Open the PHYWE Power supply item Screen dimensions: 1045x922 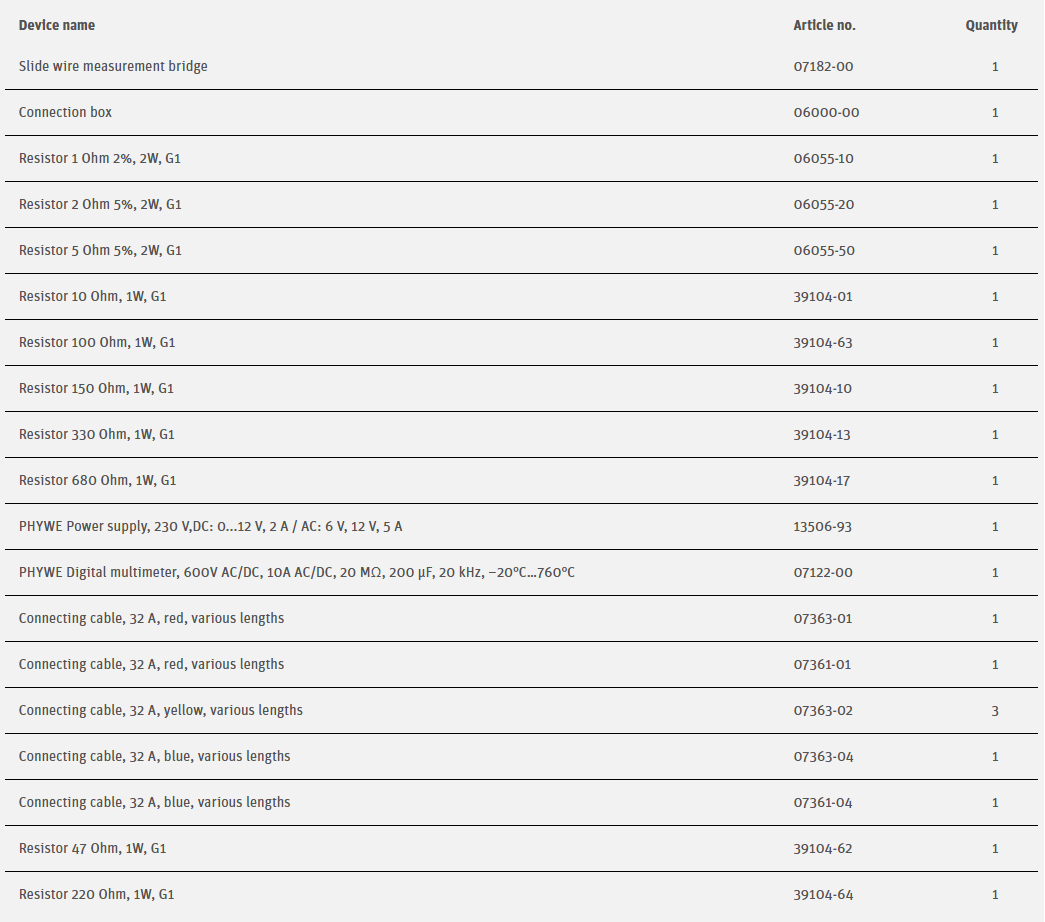coord(210,526)
